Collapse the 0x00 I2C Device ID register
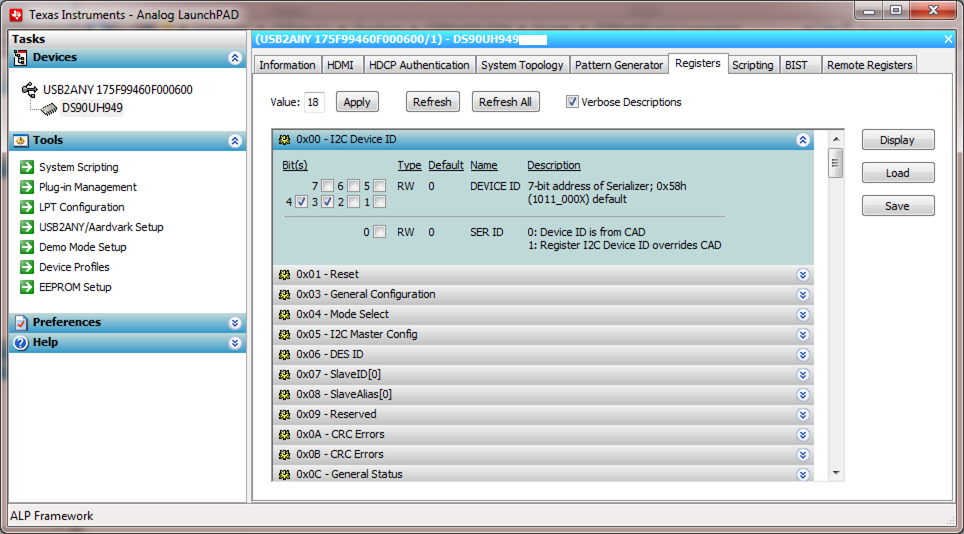Image resolution: width=964 pixels, height=534 pixels. (x=803, y=140)
